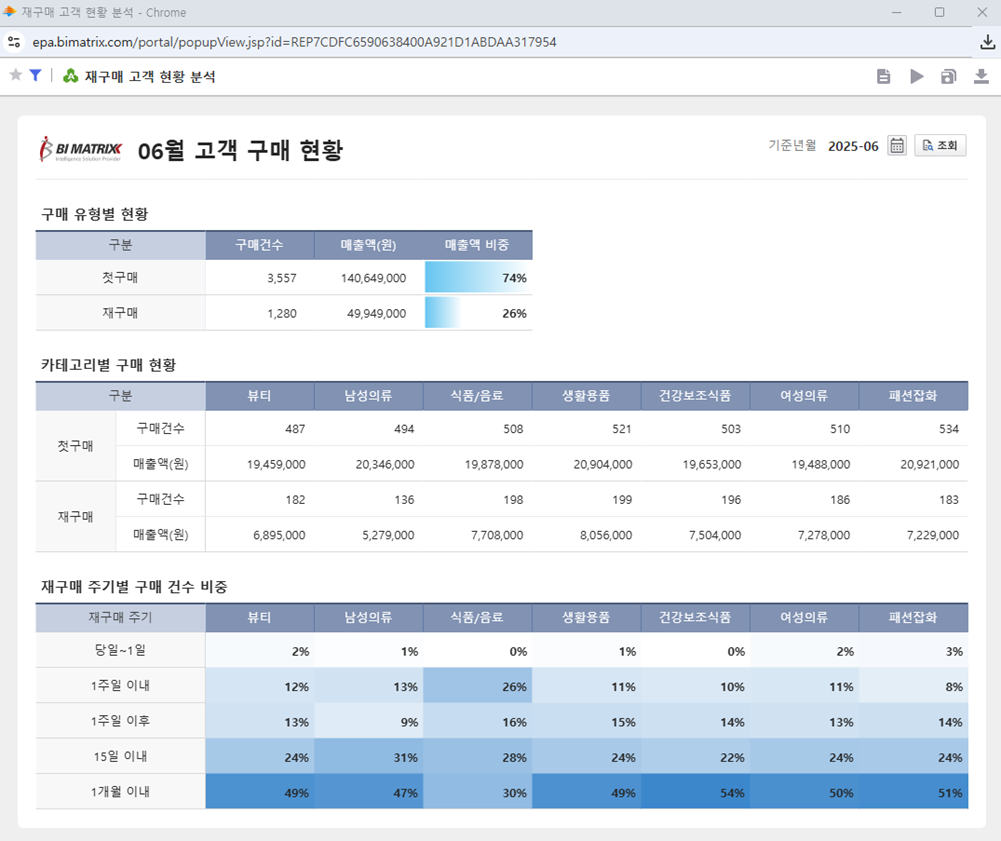Click the download icon in report toolbar
Image resolution: width=1001 pixels, height=841 pixels.
point(981,77)
